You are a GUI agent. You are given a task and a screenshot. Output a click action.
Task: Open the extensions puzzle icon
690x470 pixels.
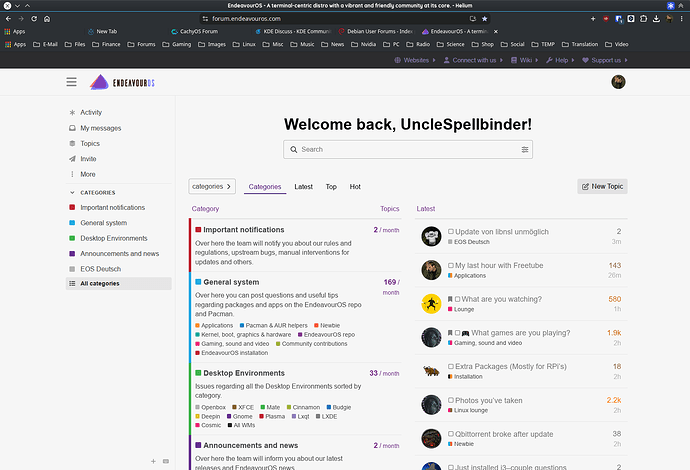click(643, 18)
